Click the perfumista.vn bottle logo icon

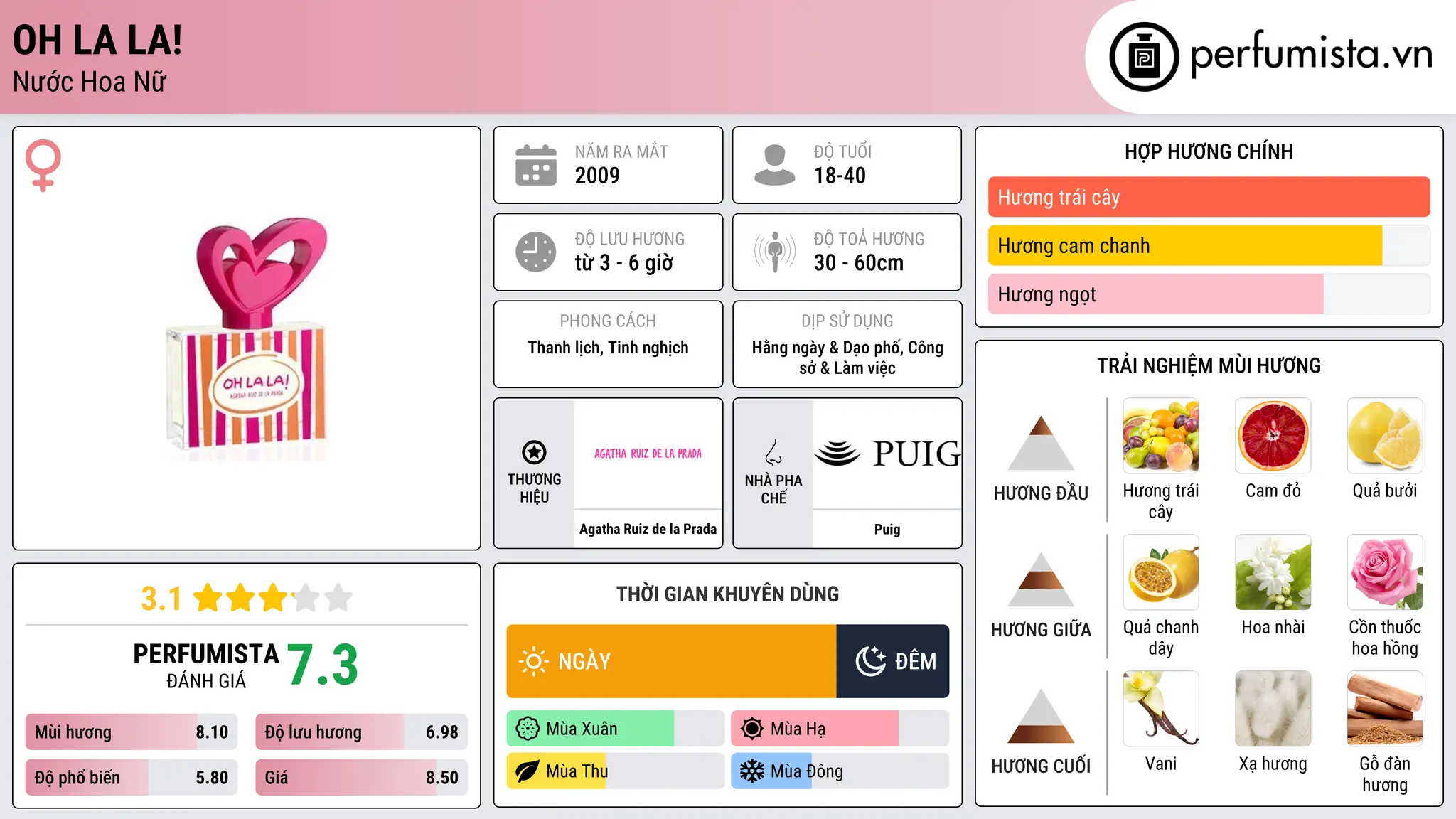coord(1144,57)
